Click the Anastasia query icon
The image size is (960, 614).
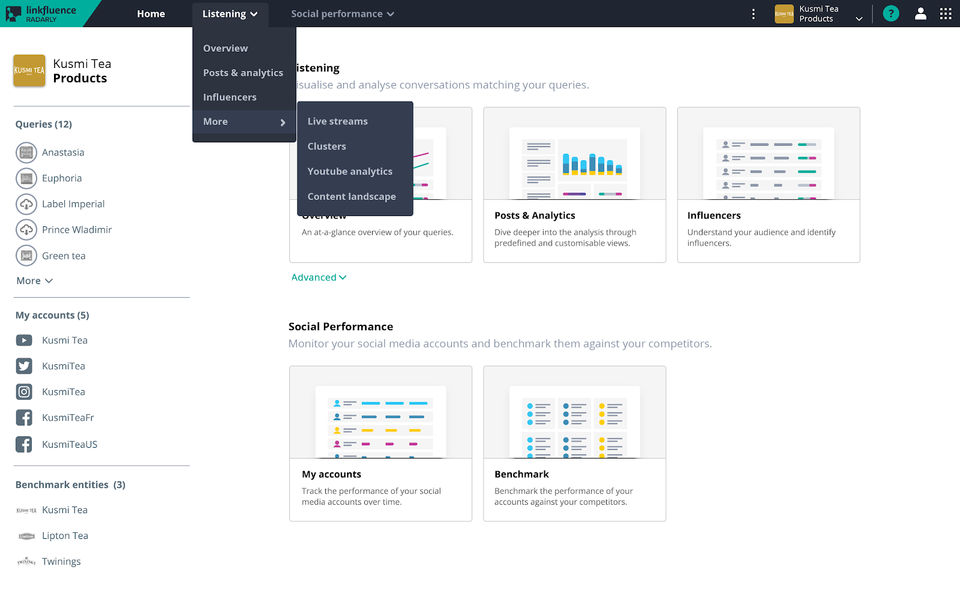pos(26,152)
